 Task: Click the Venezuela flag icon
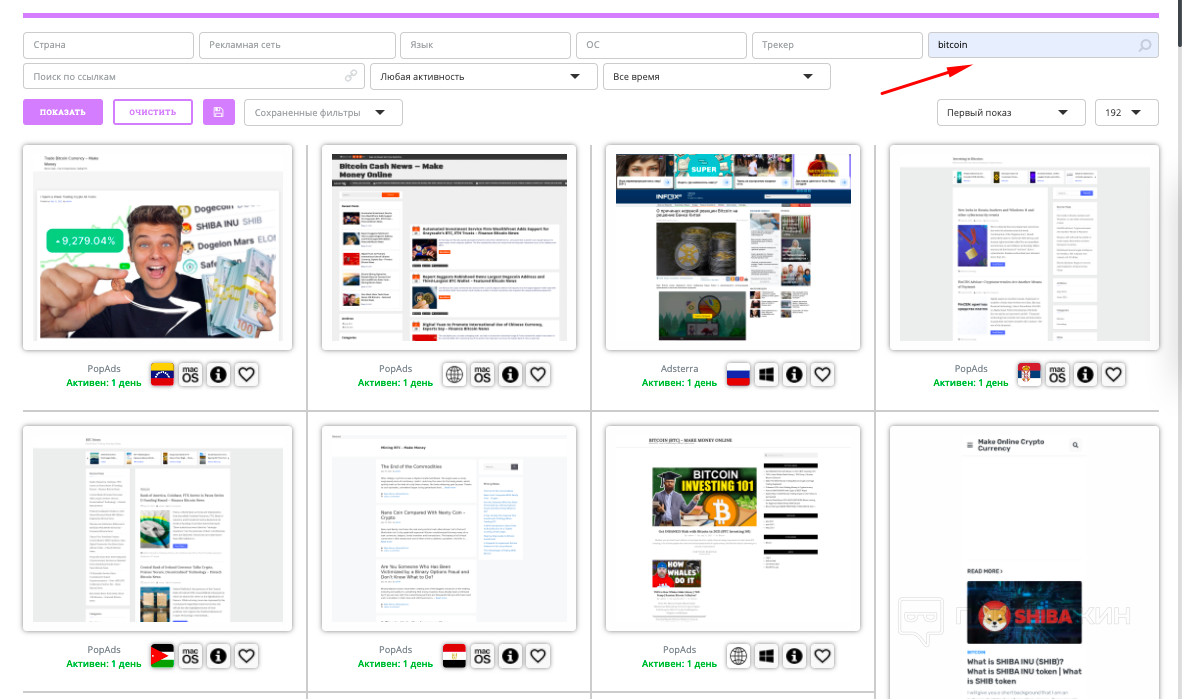[162, 375]
